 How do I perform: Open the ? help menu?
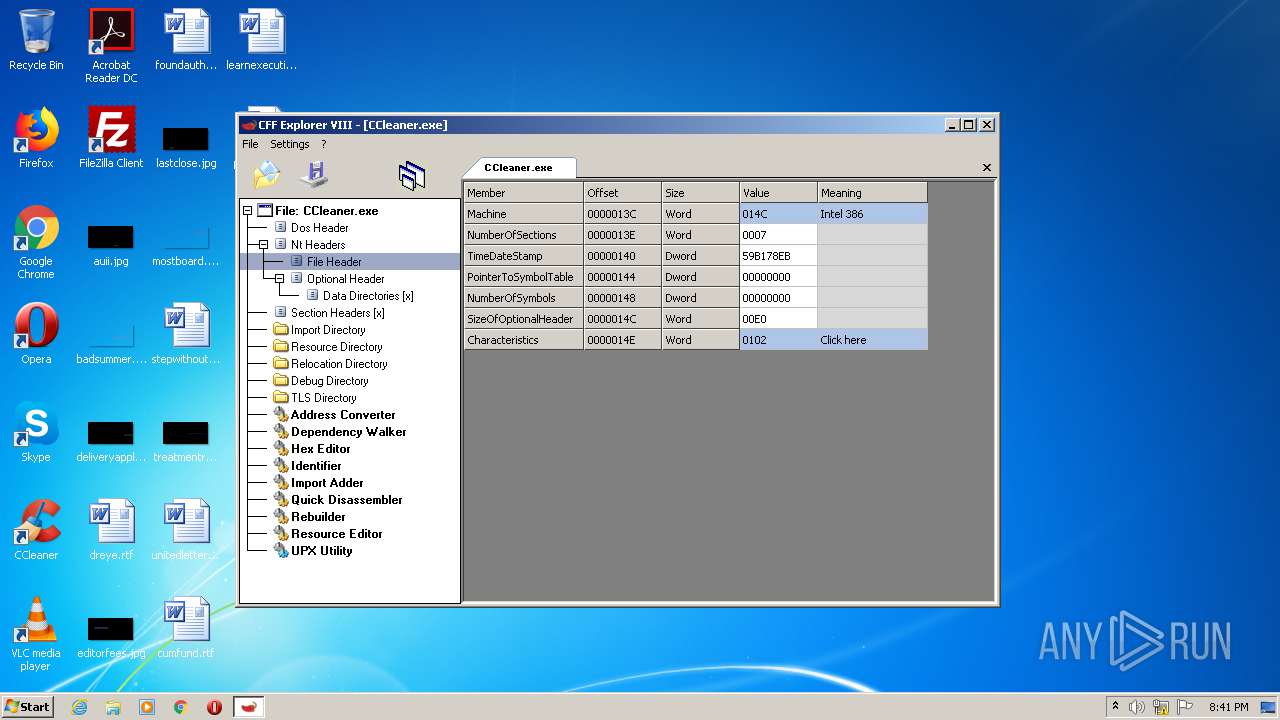(x=323, y=144)
